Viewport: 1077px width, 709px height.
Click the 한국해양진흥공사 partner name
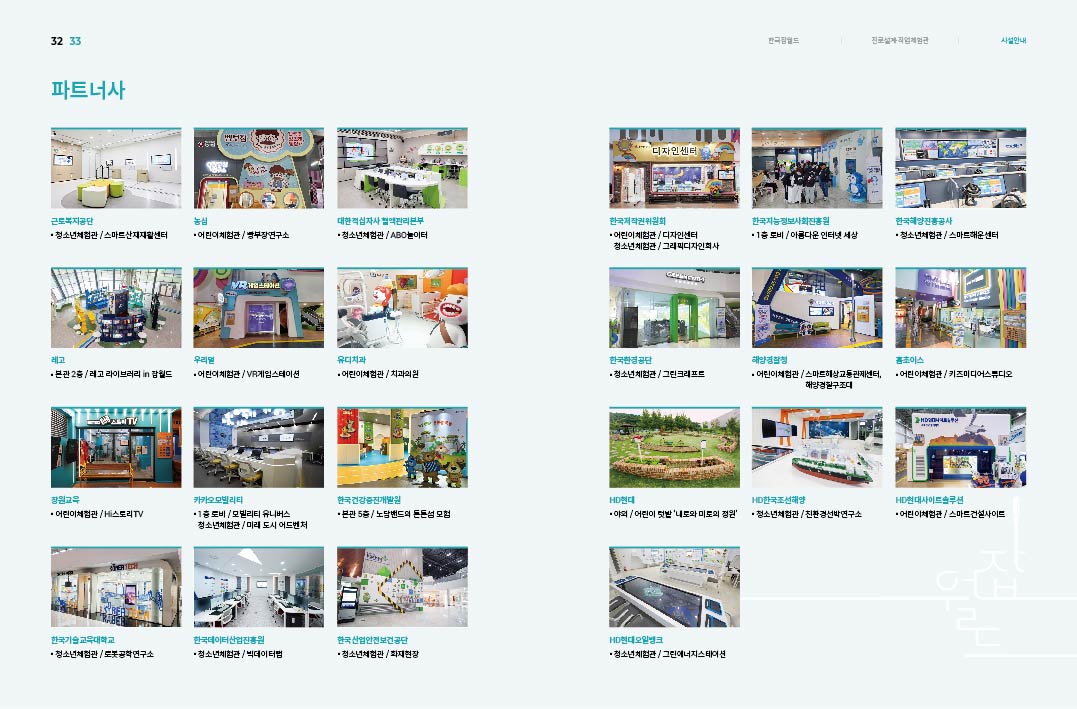coord(924,221)
